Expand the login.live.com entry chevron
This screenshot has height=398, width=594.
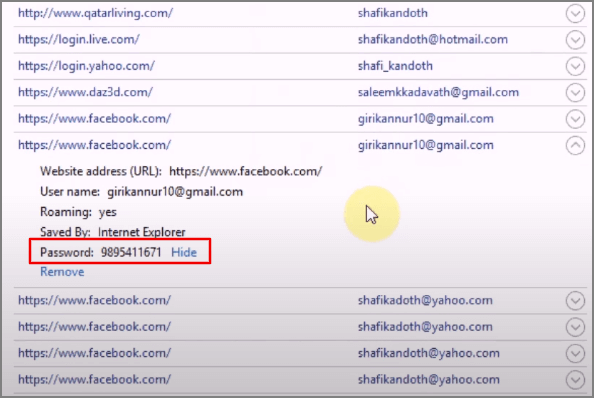pyautogui.click(x=575, y=40)
